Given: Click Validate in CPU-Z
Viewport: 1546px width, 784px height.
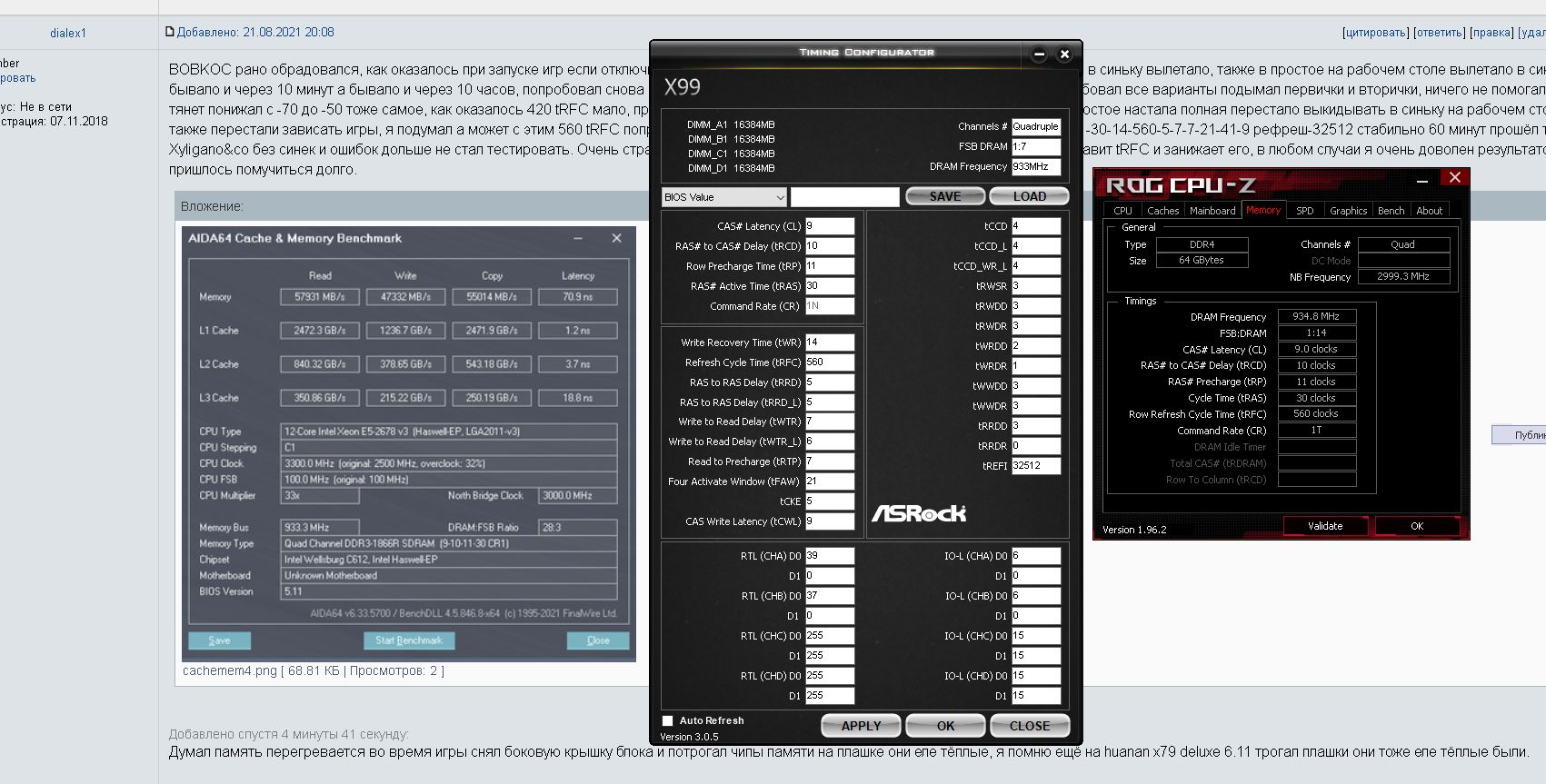Looking at the screenshot, I should coord(1325,526).
